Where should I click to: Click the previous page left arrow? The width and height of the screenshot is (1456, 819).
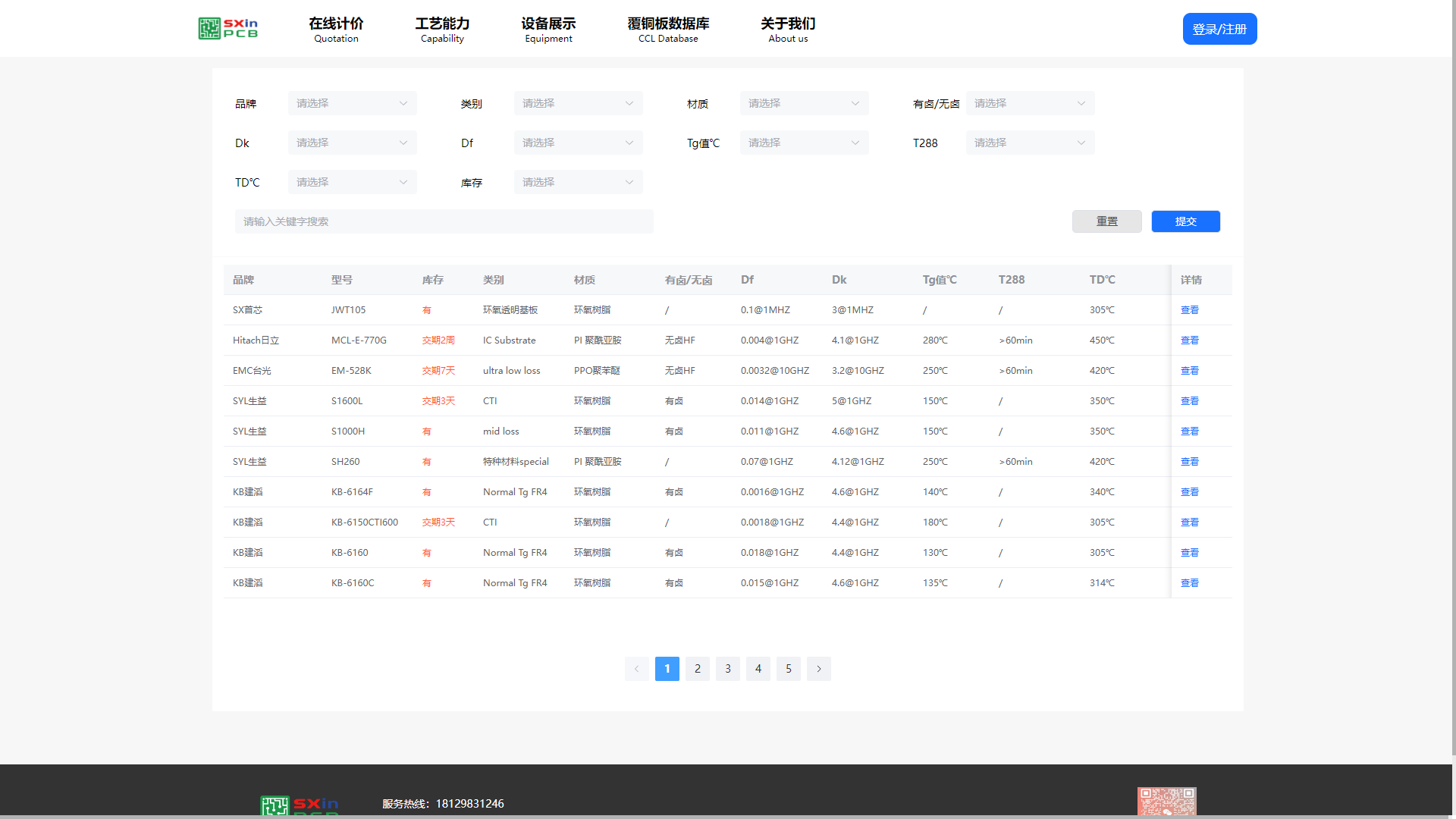(x=636, y=669)
